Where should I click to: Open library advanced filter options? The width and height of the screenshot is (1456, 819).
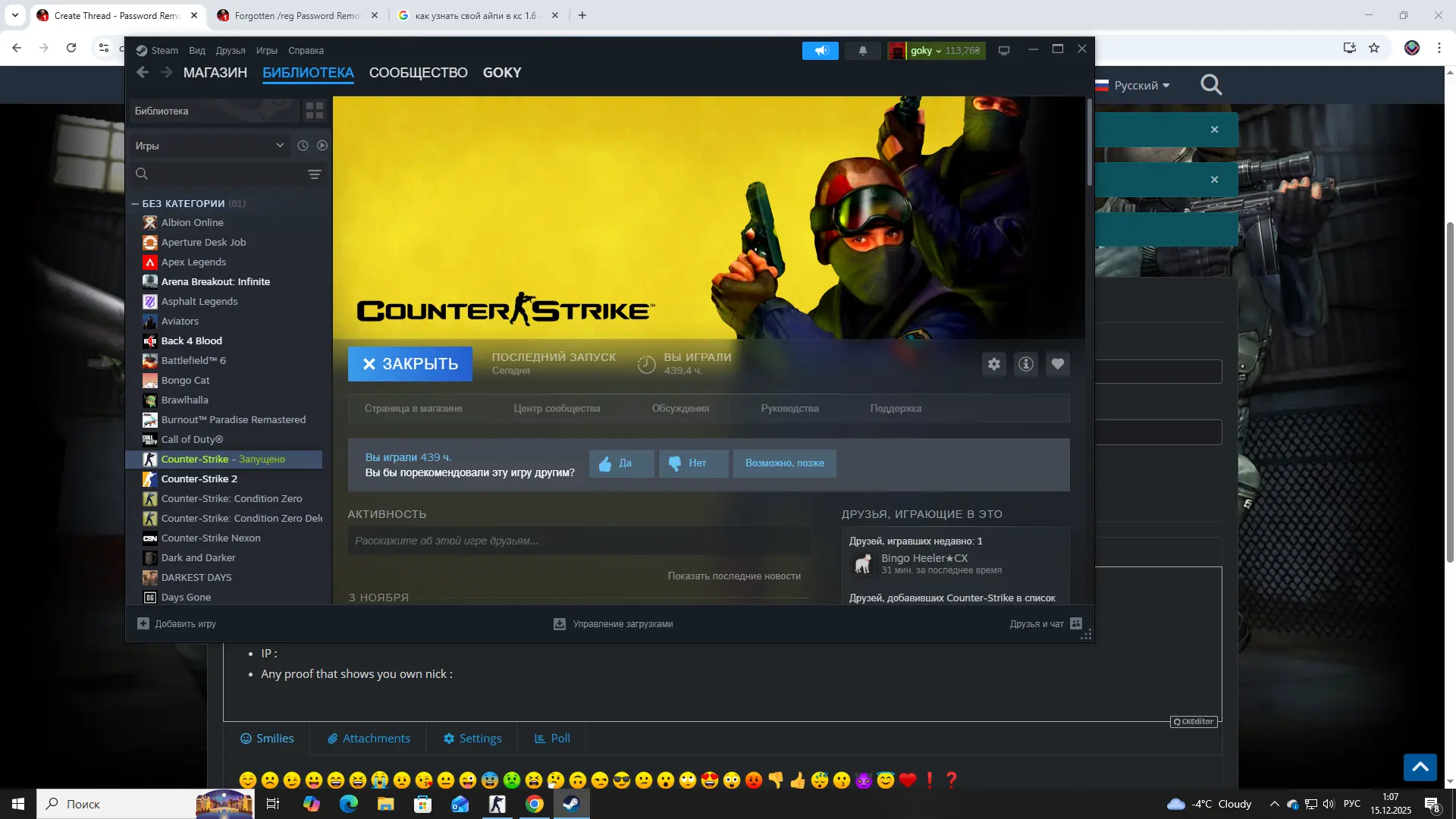[315, 174]
